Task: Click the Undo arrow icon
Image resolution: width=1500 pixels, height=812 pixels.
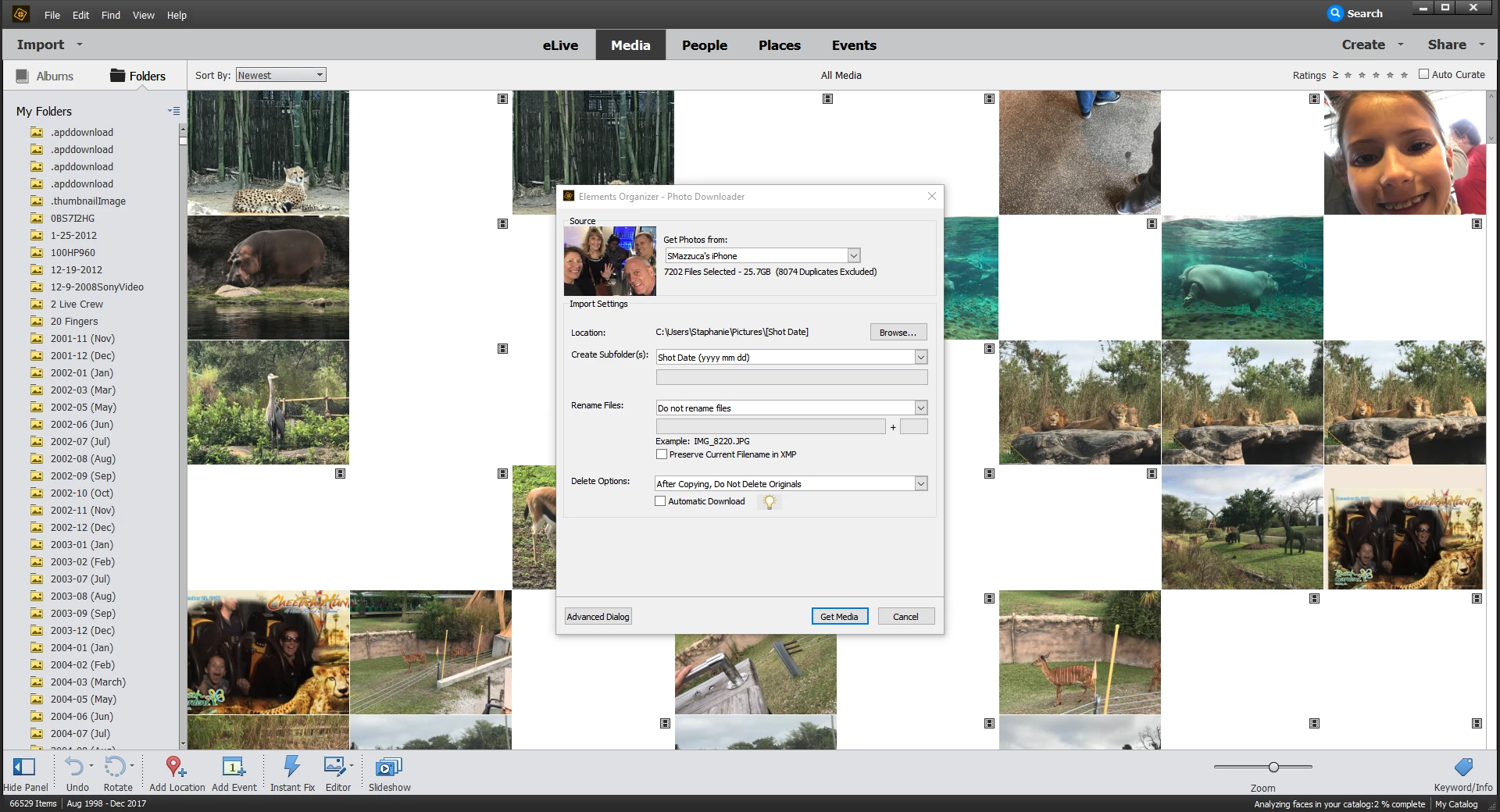Action: 73,767
